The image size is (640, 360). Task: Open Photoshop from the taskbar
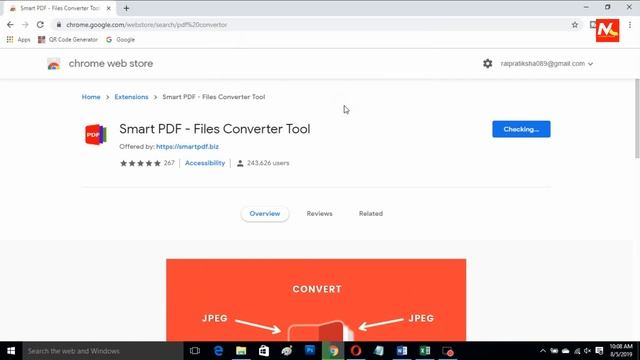click(x=310, y=351)
